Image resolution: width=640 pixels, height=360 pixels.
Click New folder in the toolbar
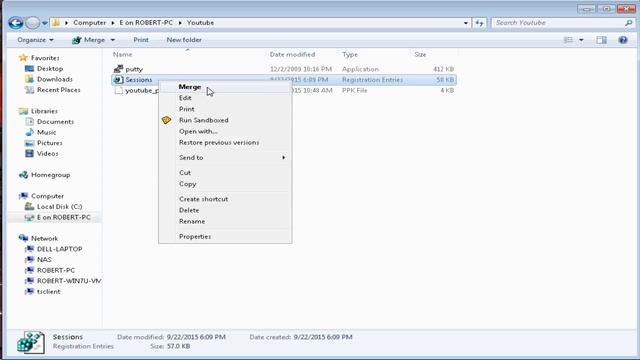pyautogui.click(x=184, y=40)
